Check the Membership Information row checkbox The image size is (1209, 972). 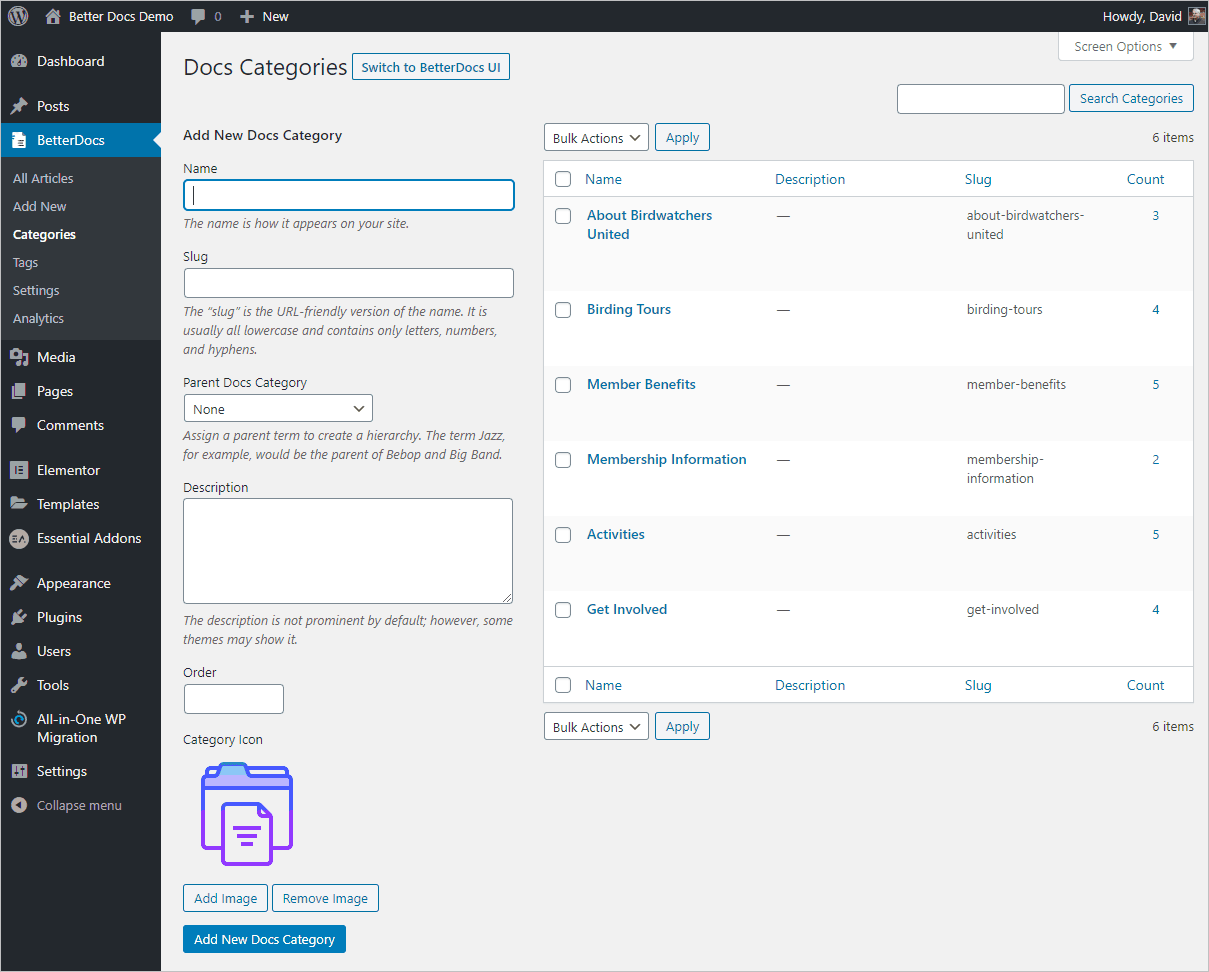coord(563,460)
